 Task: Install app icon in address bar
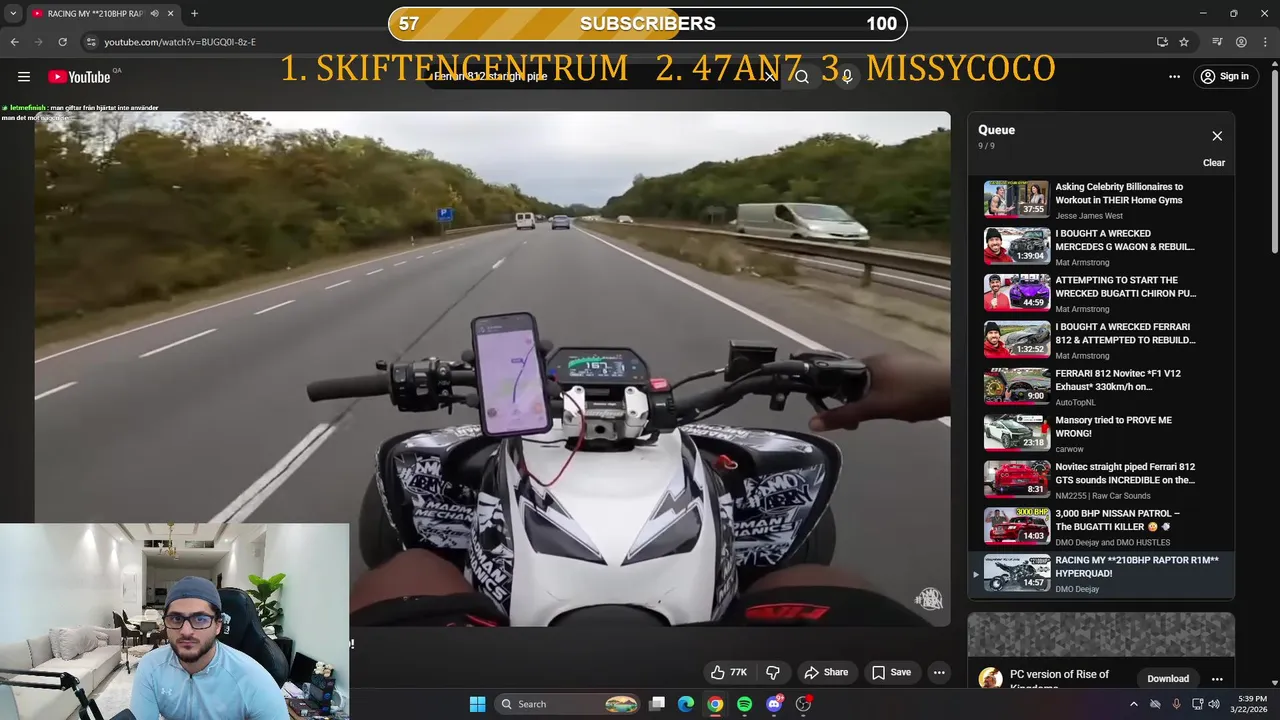tap(1162, 42)
